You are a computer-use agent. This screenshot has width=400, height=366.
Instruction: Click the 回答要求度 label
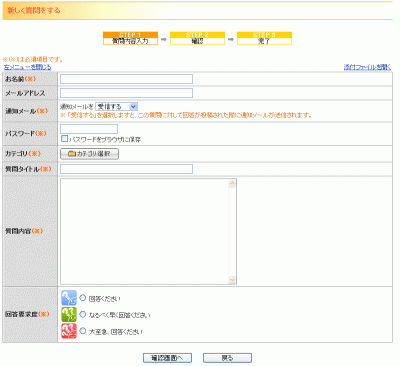[x=27, y=314]
